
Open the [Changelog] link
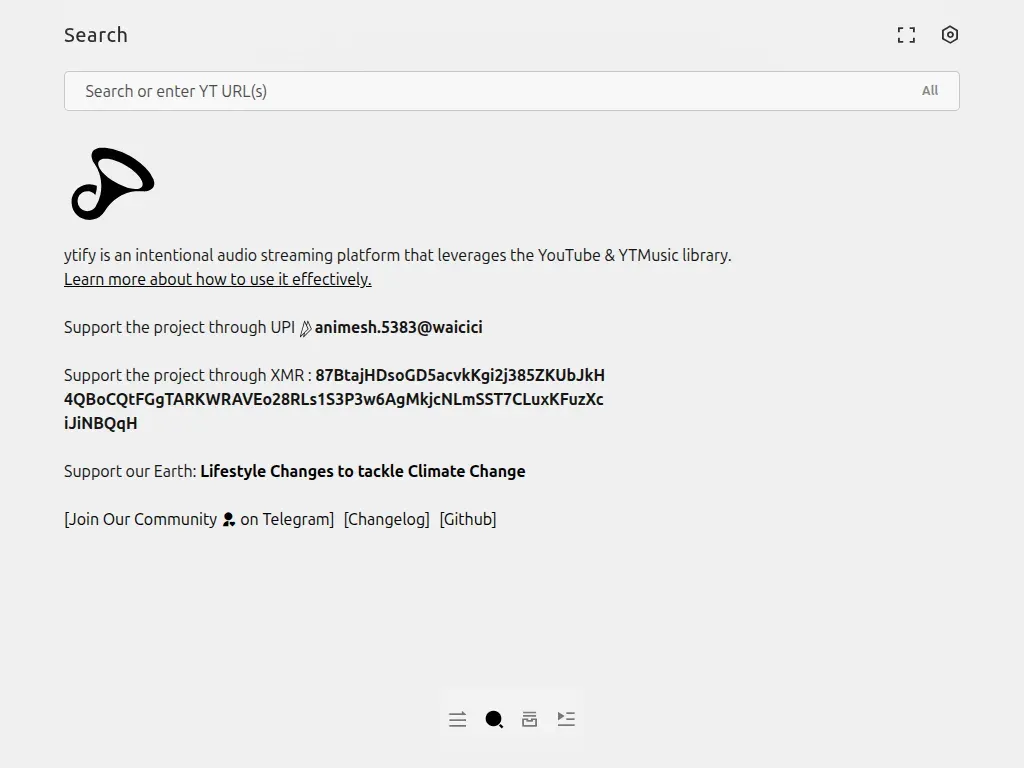pyautogui.click(x=387, y=519)
